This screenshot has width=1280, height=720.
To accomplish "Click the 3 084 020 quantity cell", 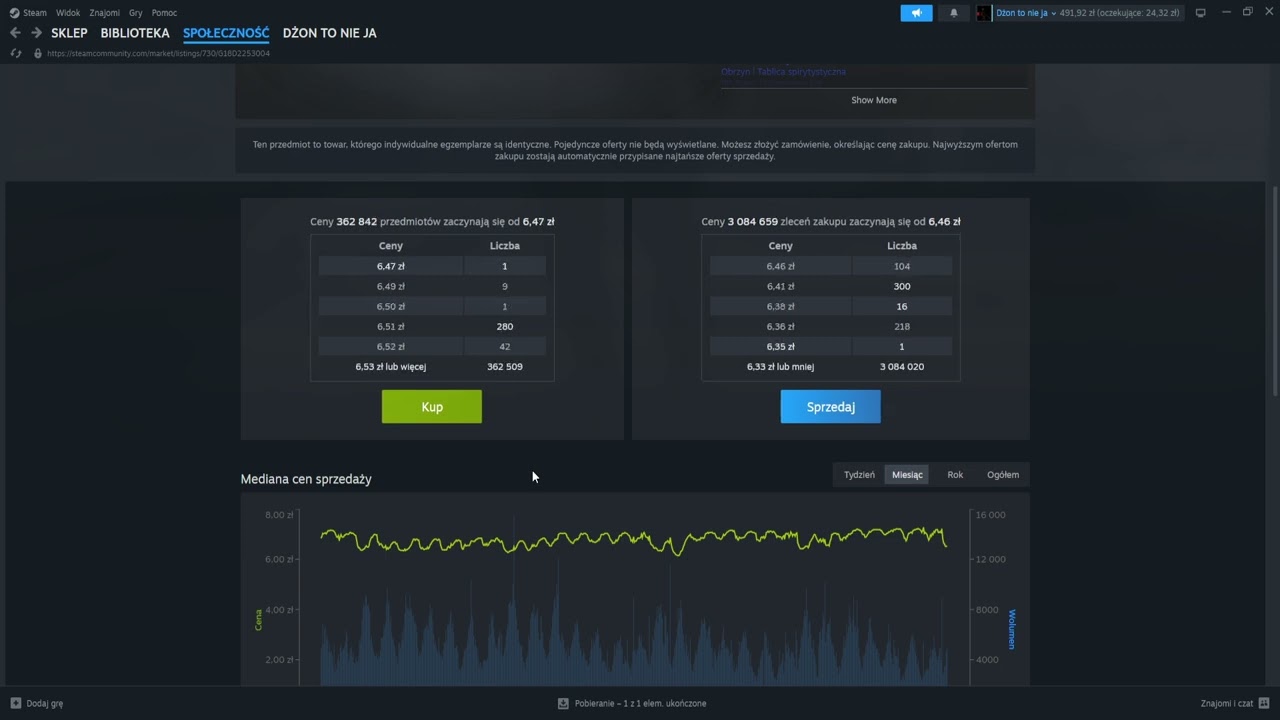I will [902, 366].
